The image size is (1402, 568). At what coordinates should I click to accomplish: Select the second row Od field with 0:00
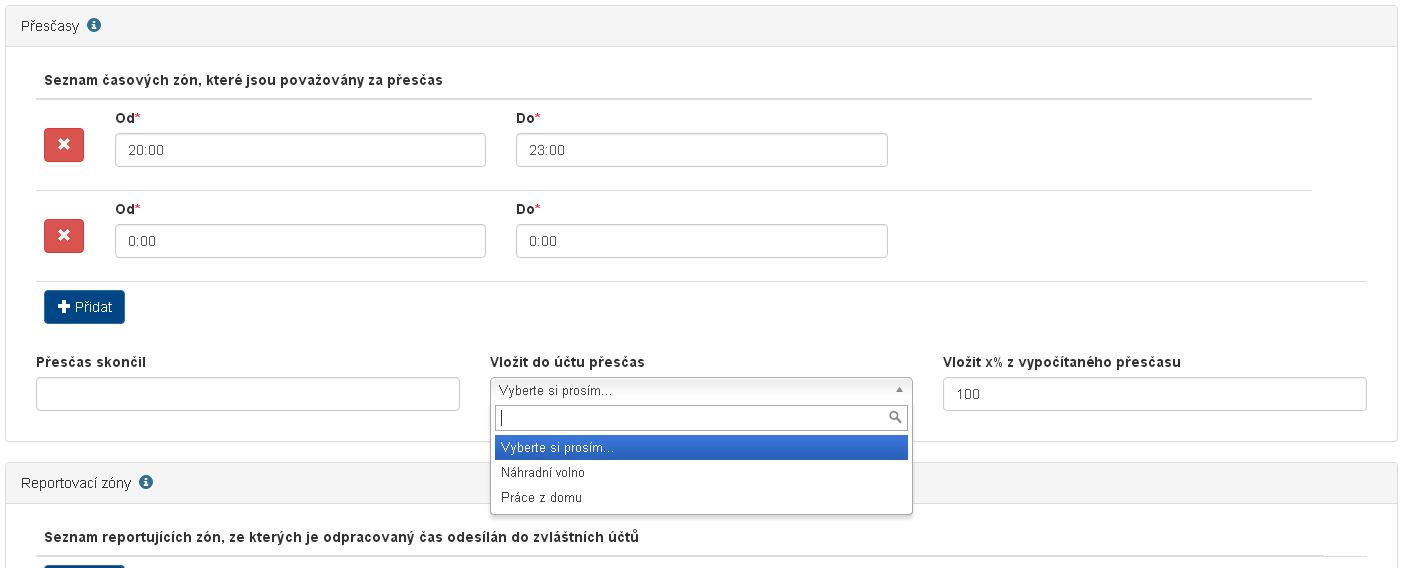click(300, 241)
